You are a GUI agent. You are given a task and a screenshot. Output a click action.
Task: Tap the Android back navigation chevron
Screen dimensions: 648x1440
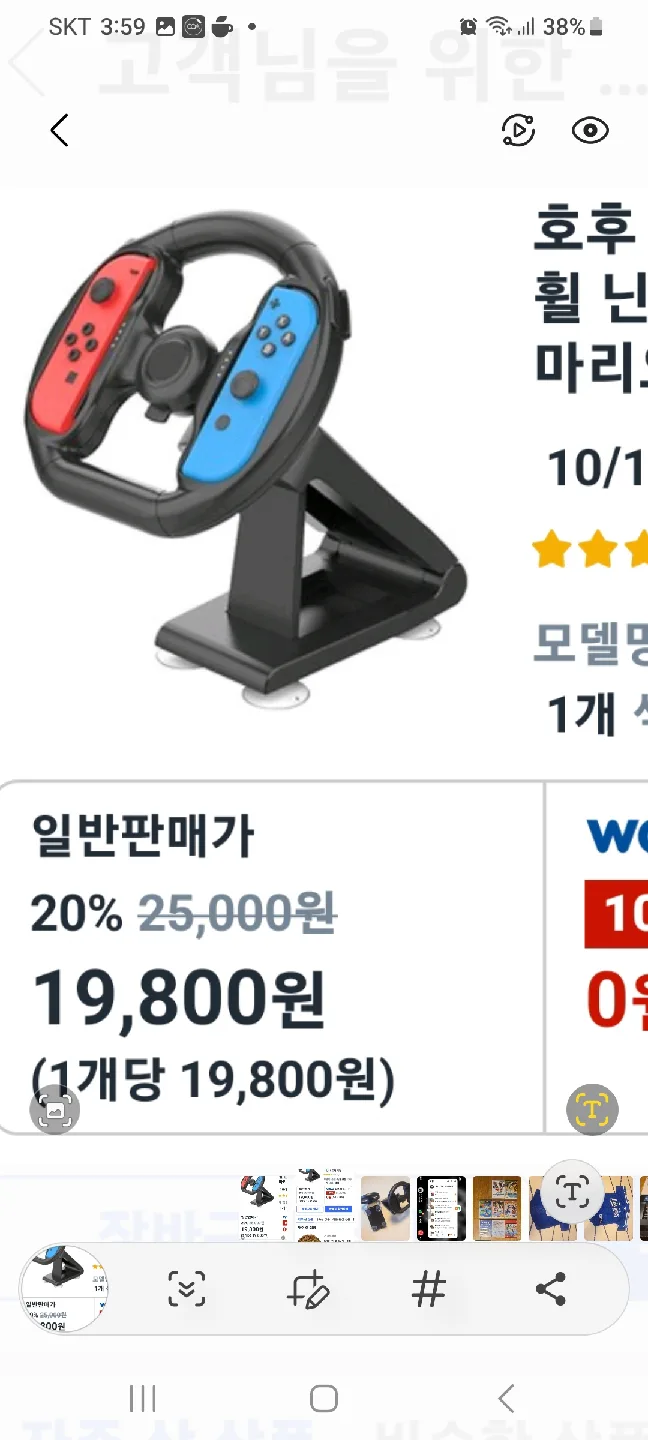(506, 1398)
